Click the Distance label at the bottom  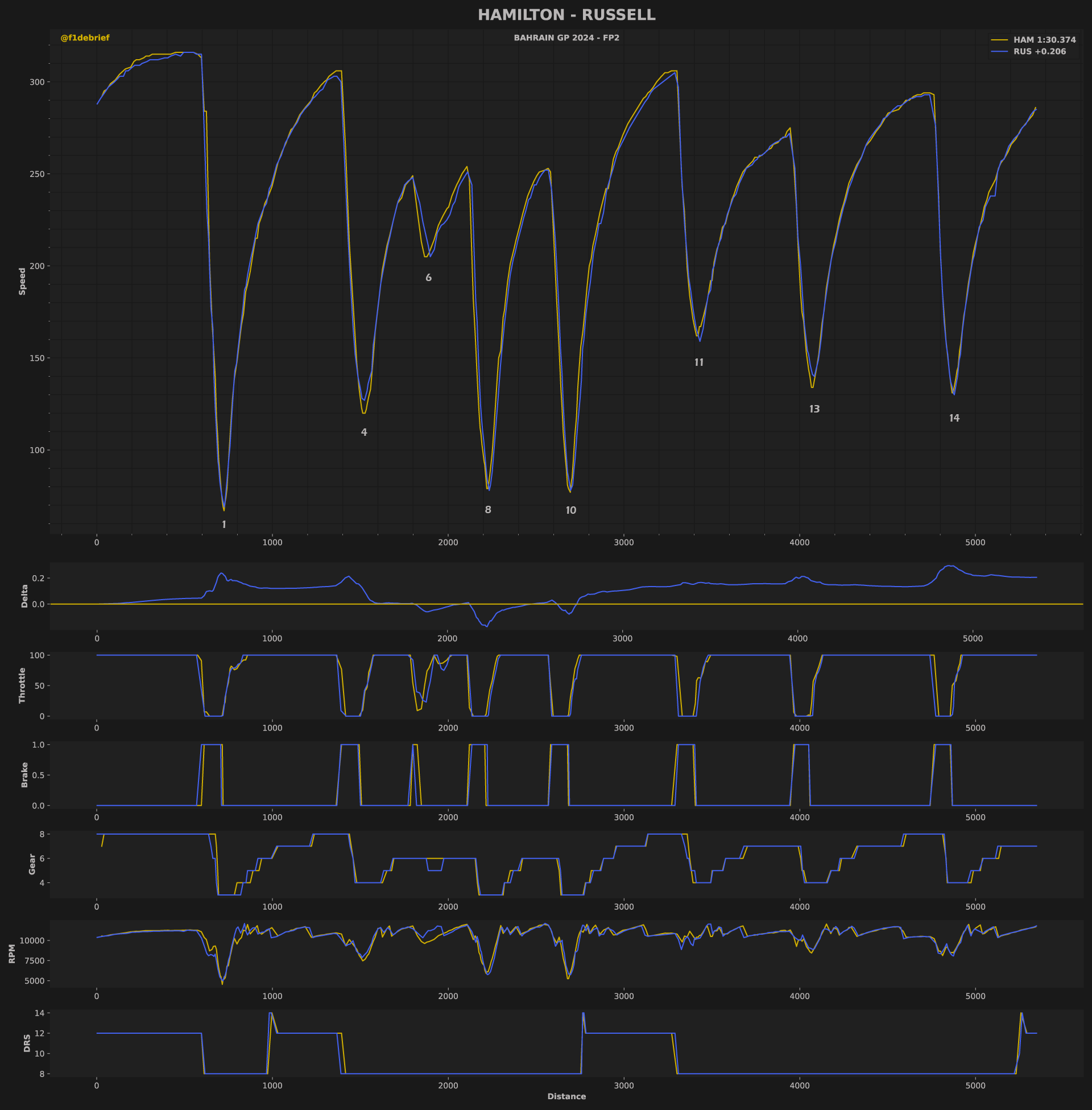[566, 1096]
